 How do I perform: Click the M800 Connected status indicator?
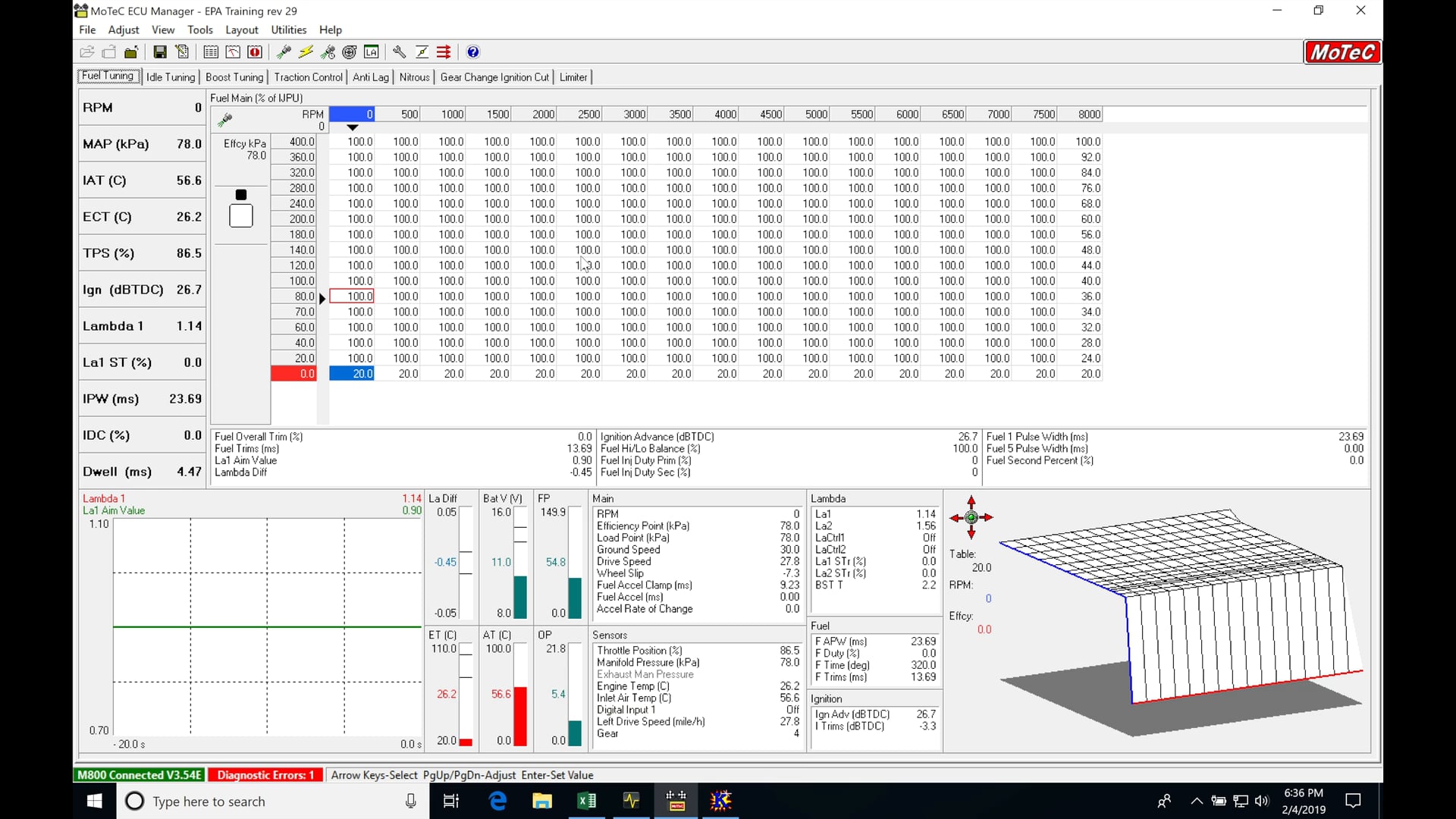tap(139, 775)
